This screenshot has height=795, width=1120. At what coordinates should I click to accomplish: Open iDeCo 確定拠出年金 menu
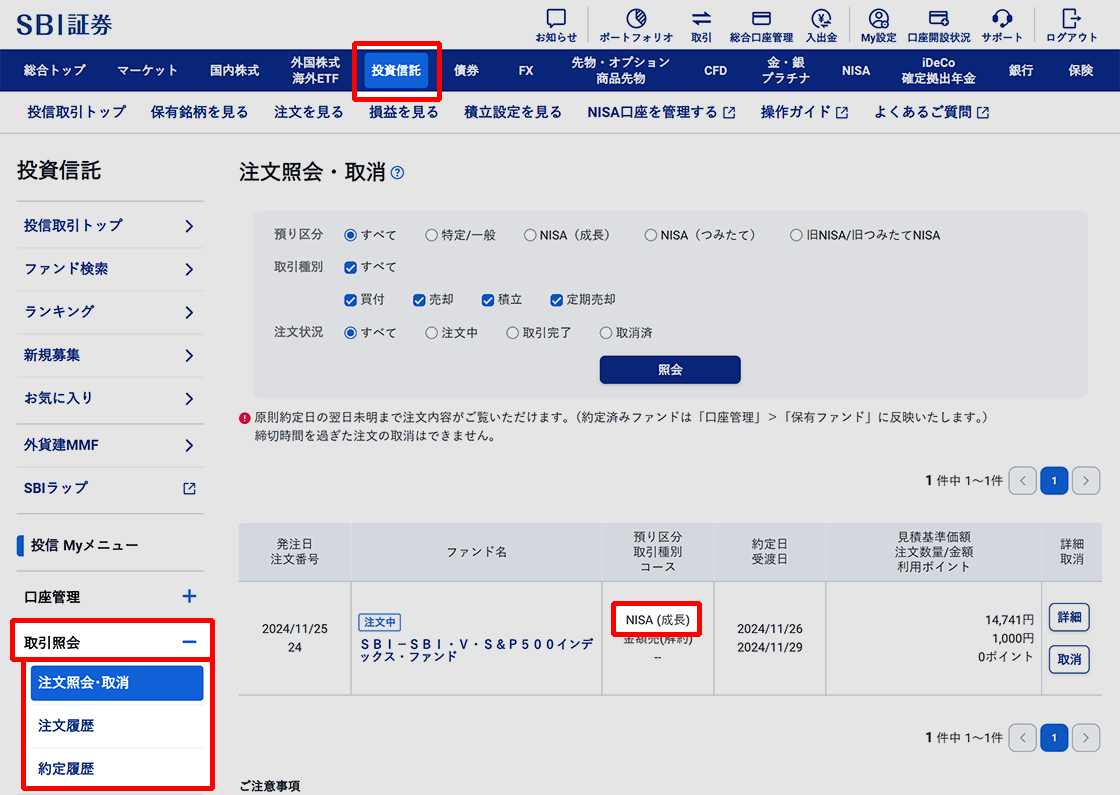939,71
